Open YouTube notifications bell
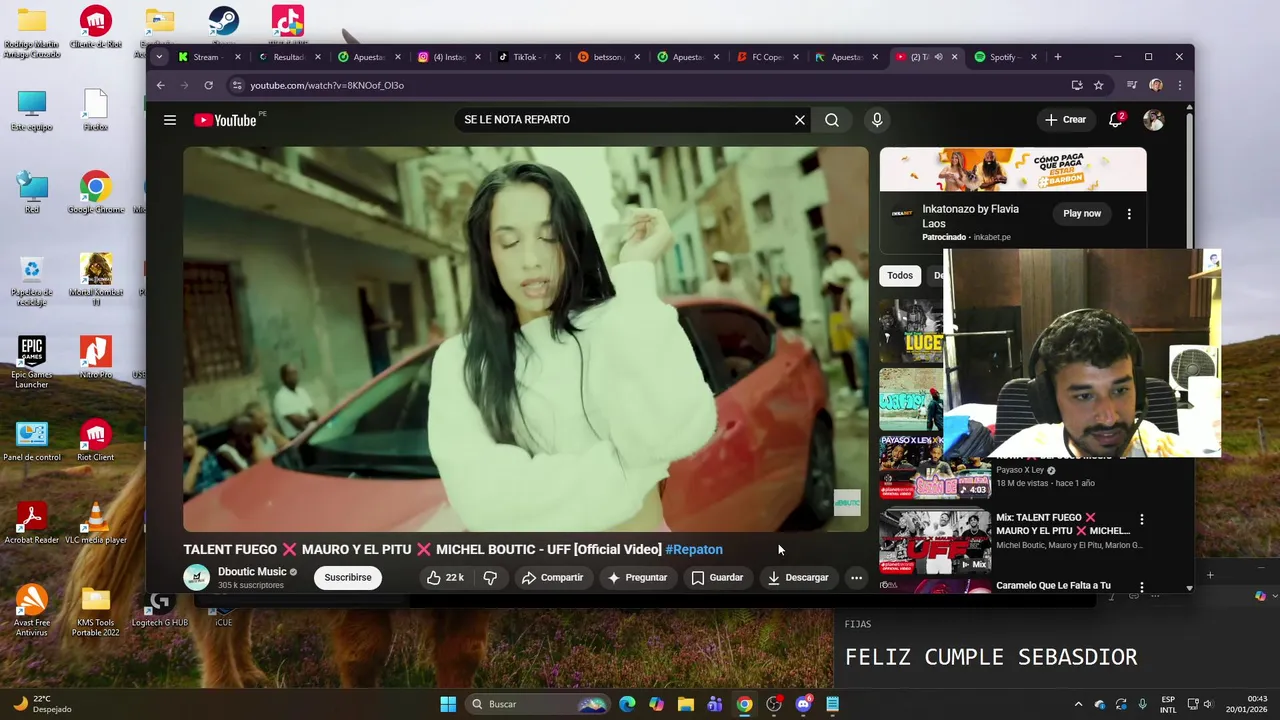The width and height of the screenshot is (1280, 720). (1116, 120)
